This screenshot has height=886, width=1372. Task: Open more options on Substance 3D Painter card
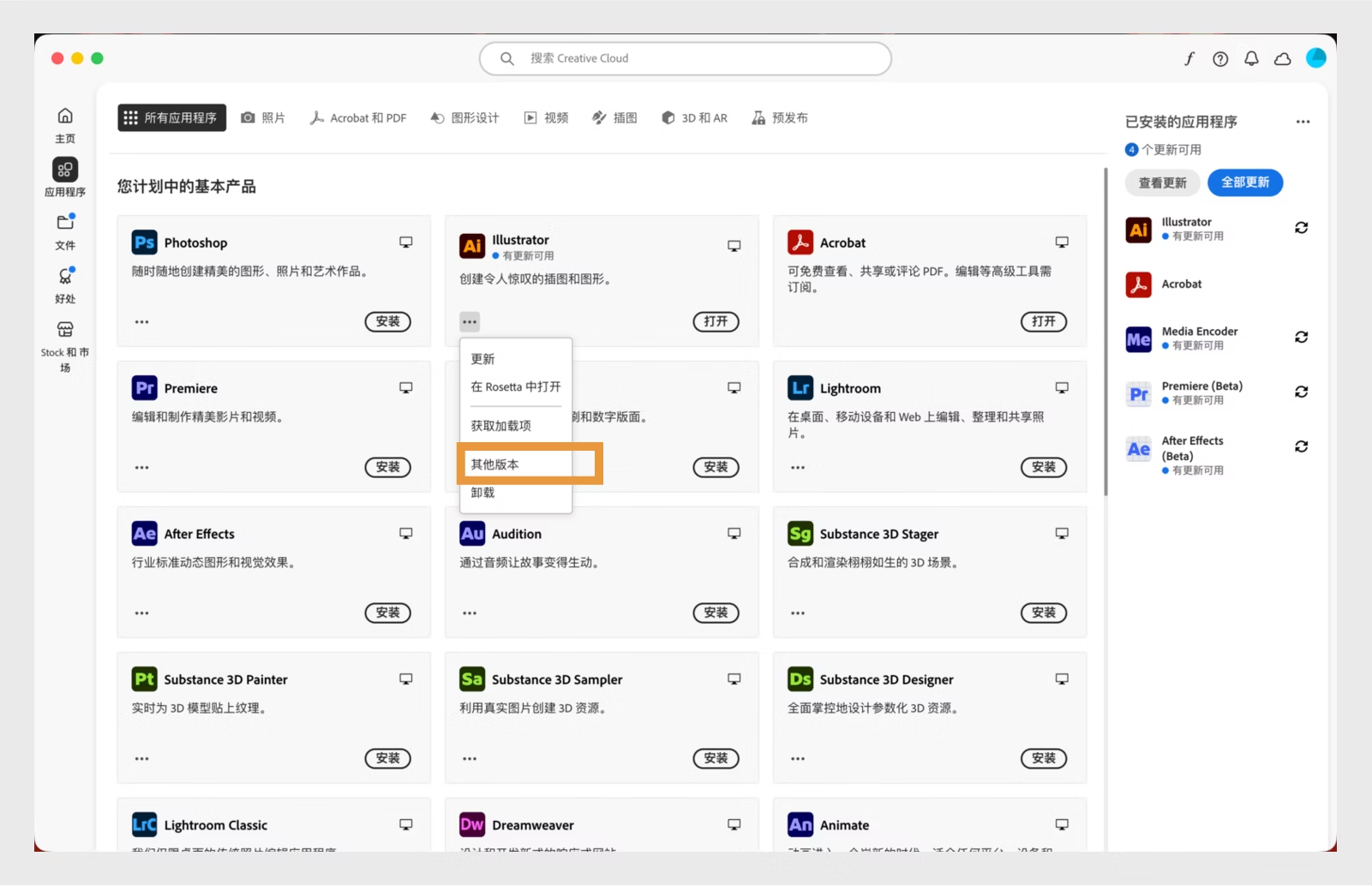coord(142,759)
